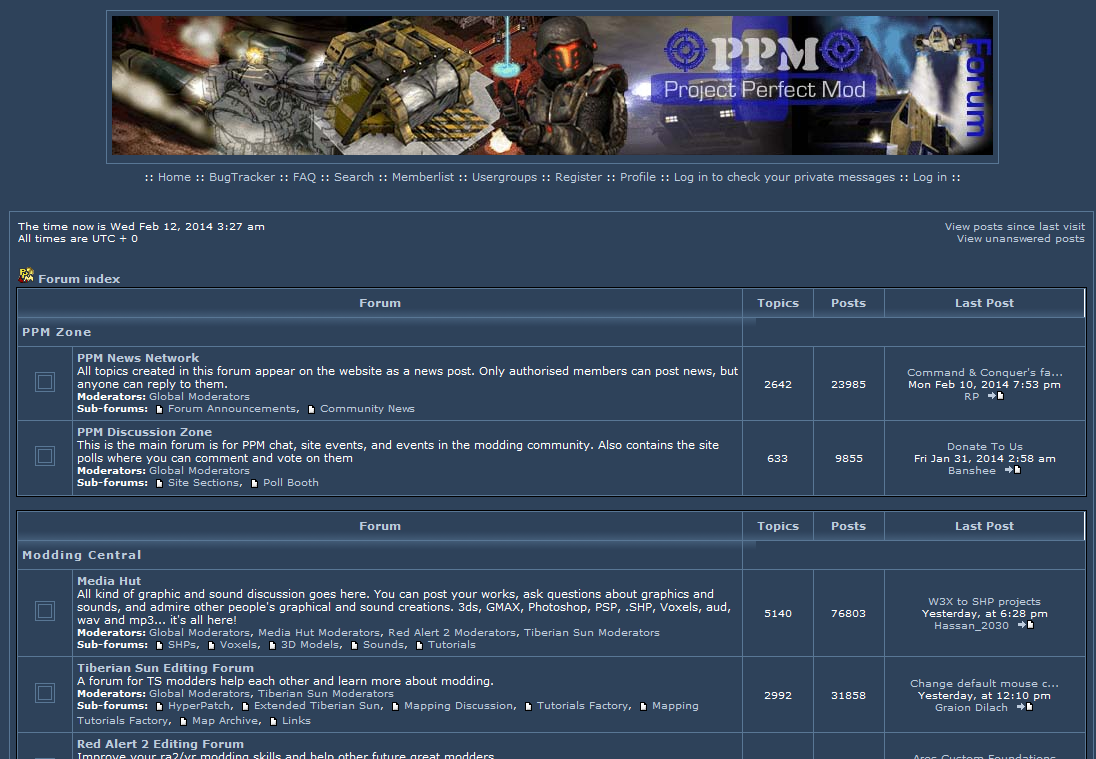The width and height of the screenshot is (1096, 759).
Task: Click the Community News sub-forum icon
Action: coord(312,410)
